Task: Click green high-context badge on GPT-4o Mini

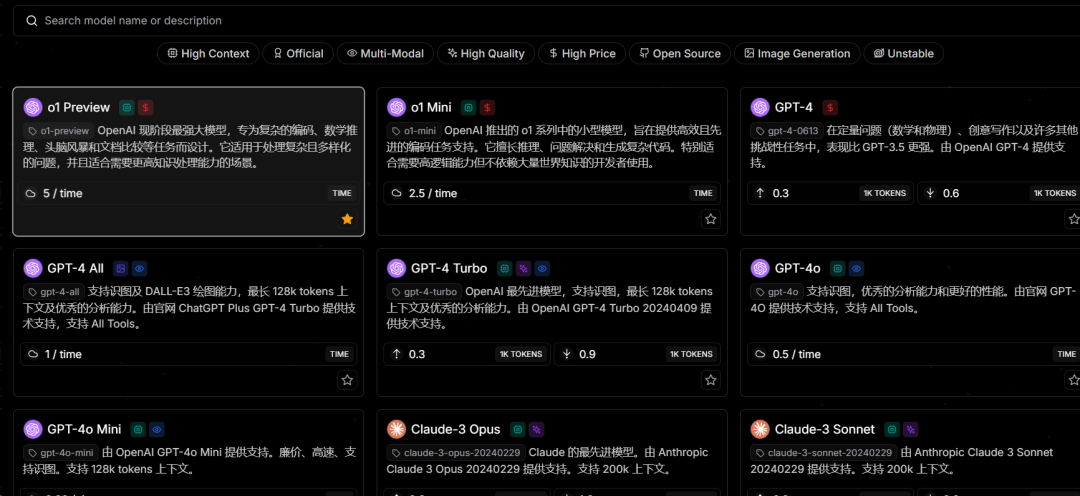Action: pos(138,430)
